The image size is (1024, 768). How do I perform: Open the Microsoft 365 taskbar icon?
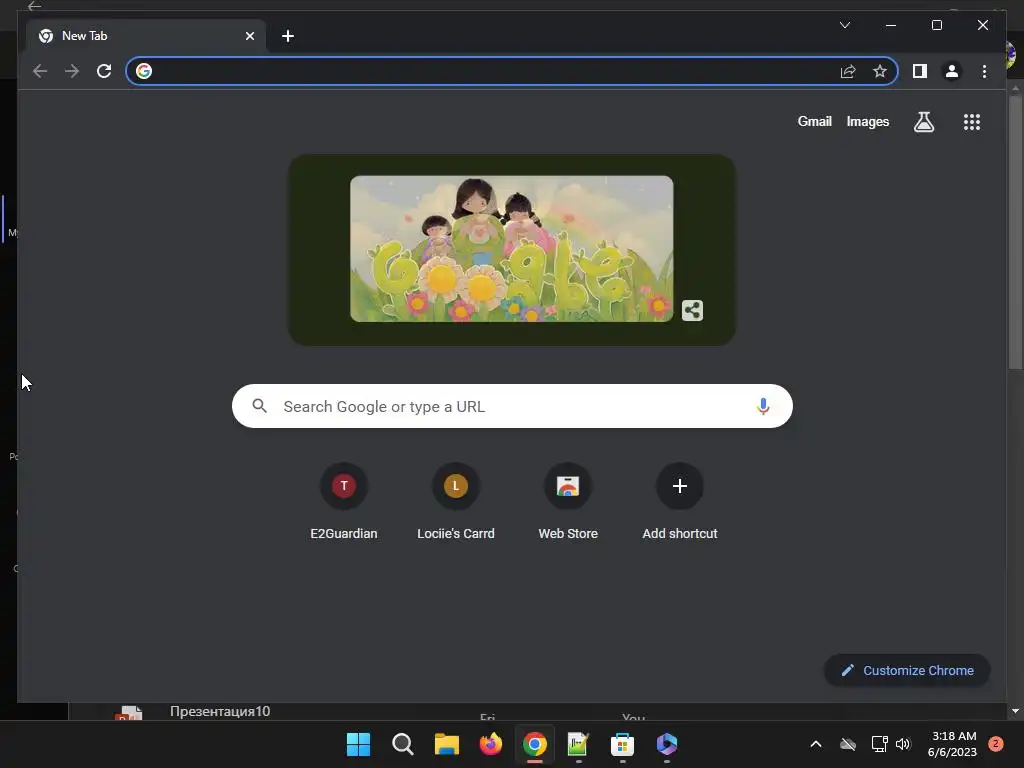click(666, 744)
